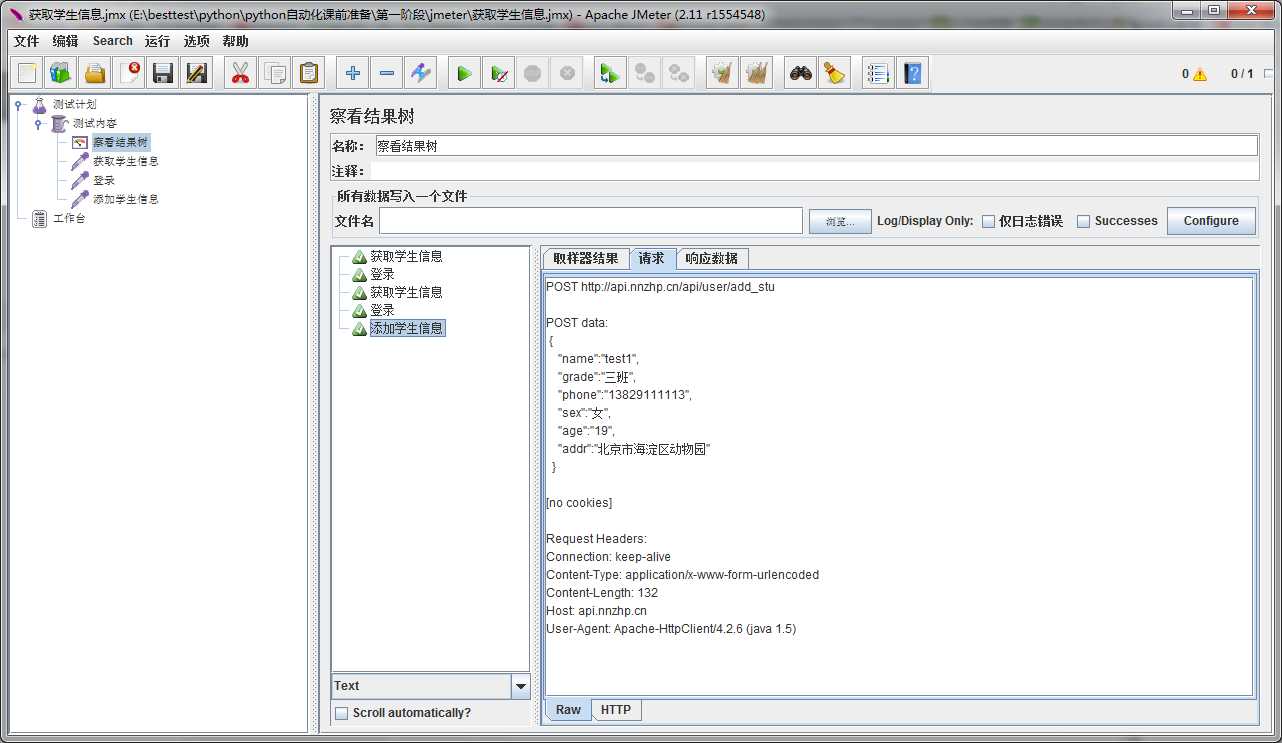
Task: Click the Cut scissors icon
Action: pos(240,73)
